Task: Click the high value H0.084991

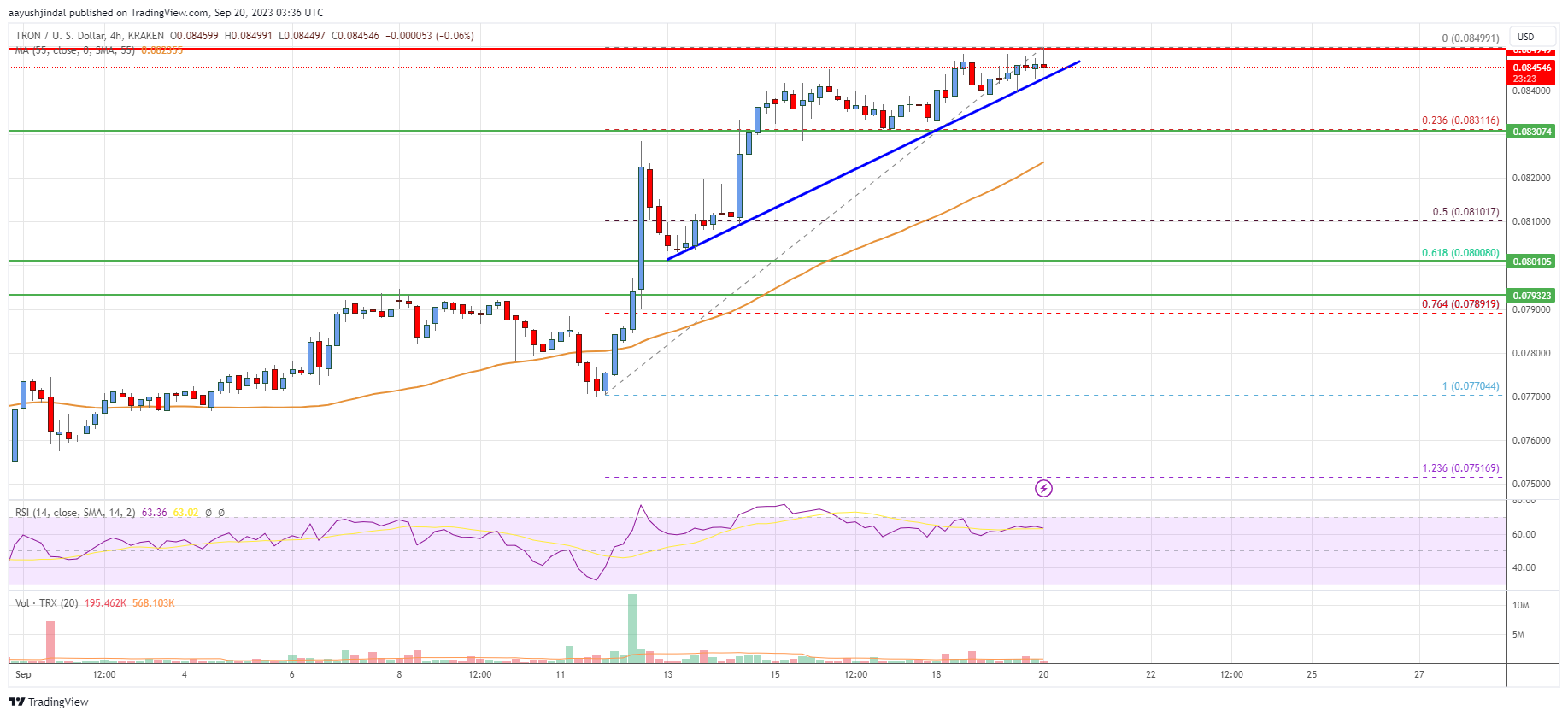Action: click(248, 36)
